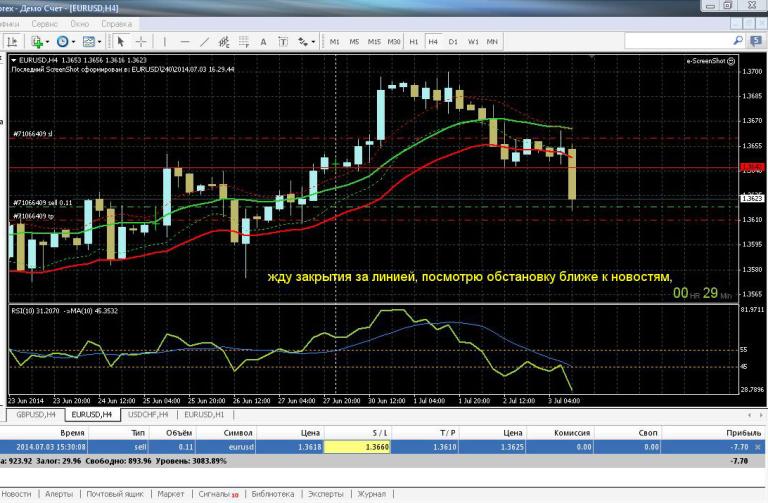Switch chart to H1 timeframe
The image size is (768, 503).
414,42
